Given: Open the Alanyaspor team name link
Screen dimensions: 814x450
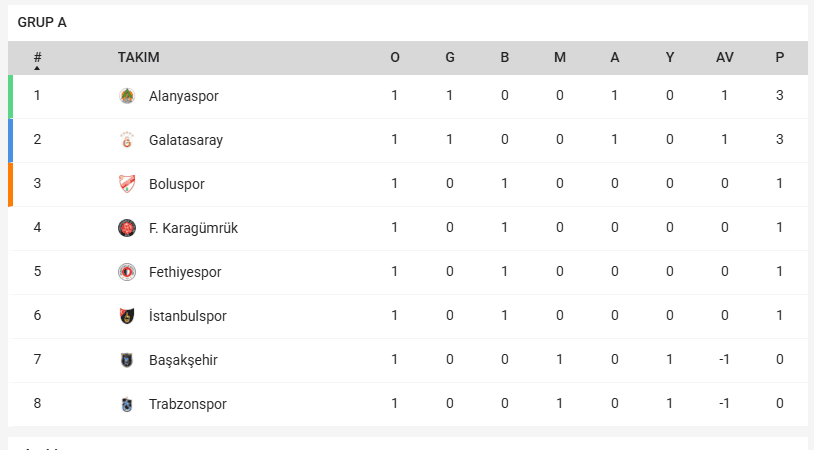Looking at the screenshot, I should (x=183, y=96).
